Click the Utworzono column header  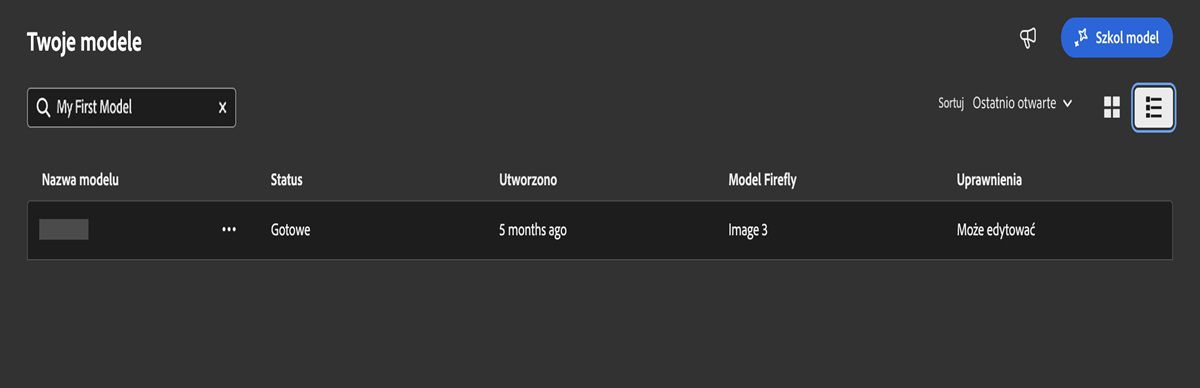coord(528,180)
